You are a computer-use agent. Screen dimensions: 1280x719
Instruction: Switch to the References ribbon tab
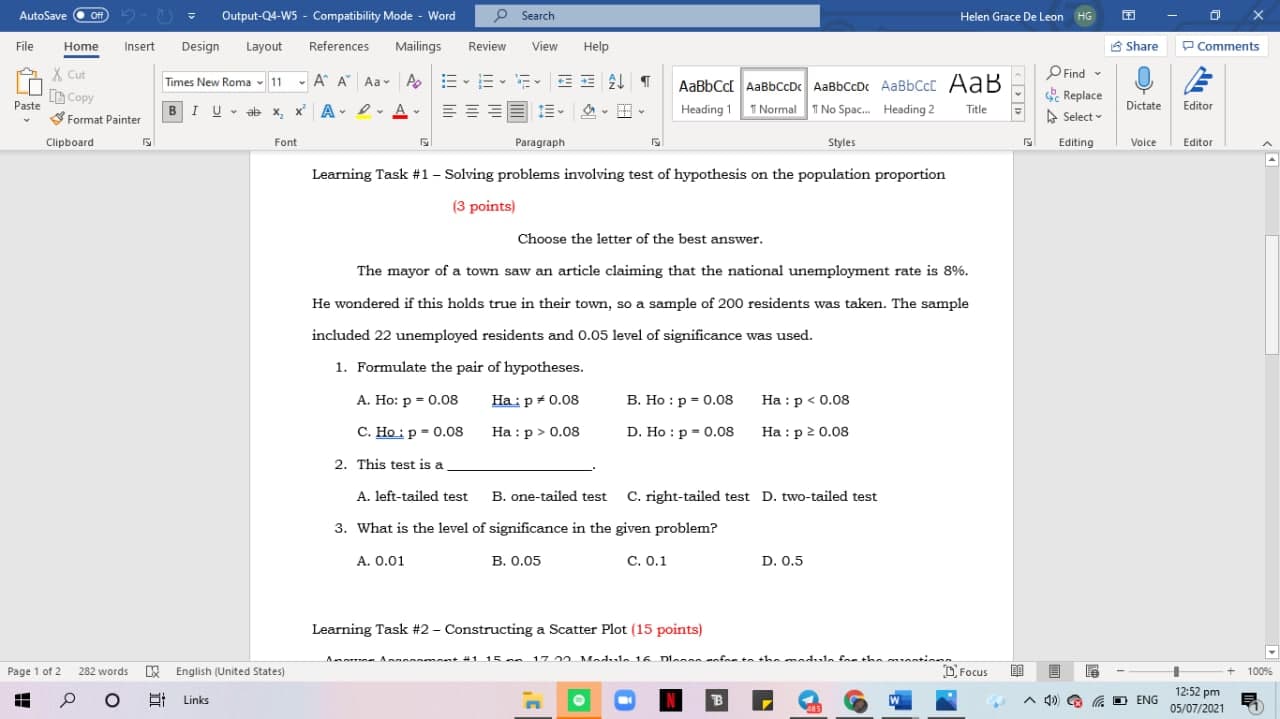(x=338, y=46)
